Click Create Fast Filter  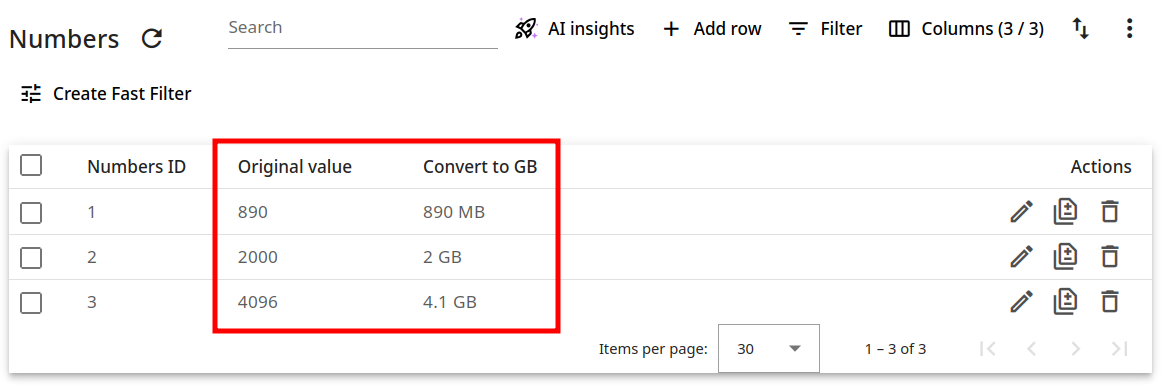pyautogui.click(x=106, y=94)
